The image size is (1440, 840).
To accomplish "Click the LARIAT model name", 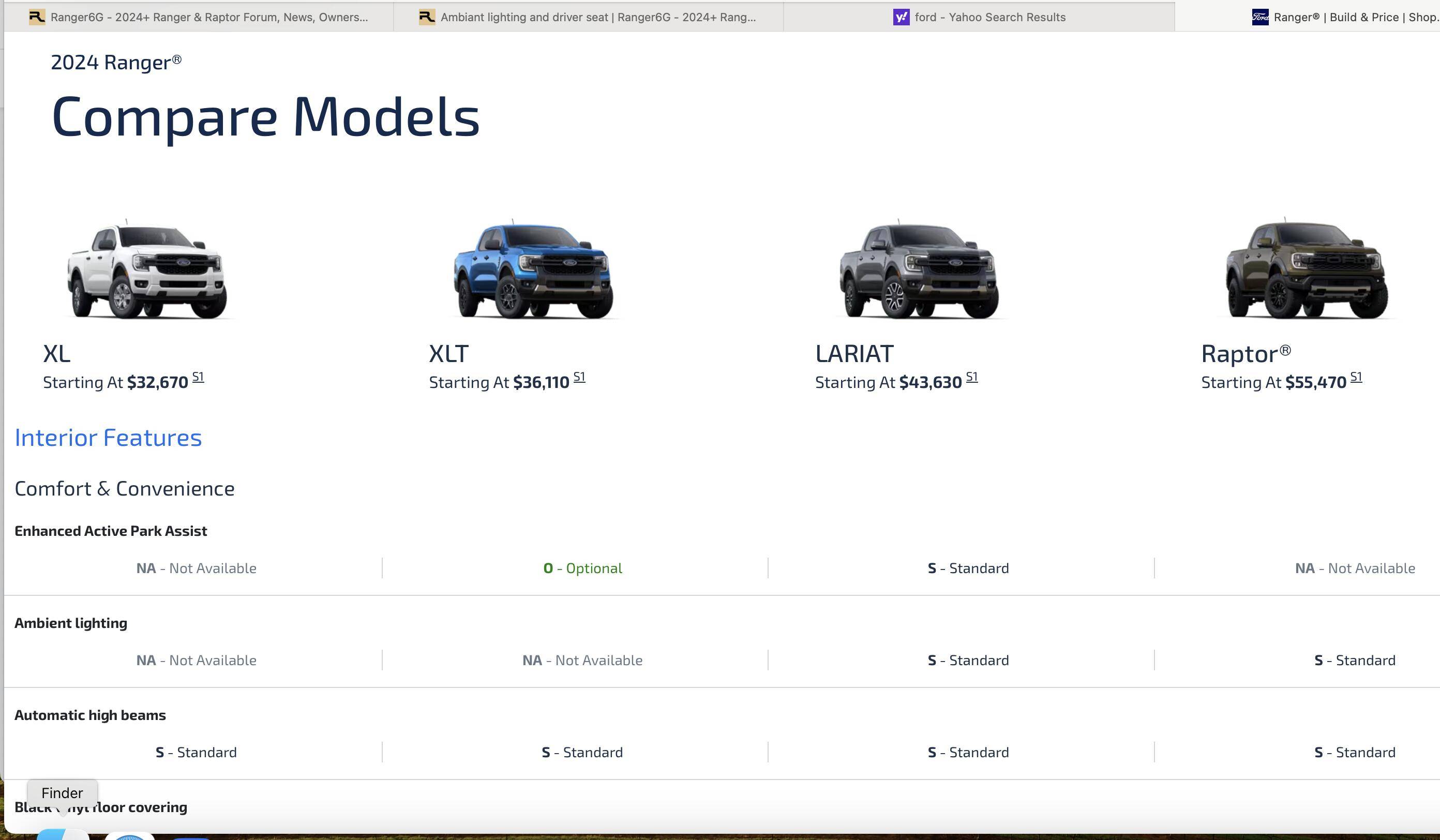I will [x=854, y=354].
